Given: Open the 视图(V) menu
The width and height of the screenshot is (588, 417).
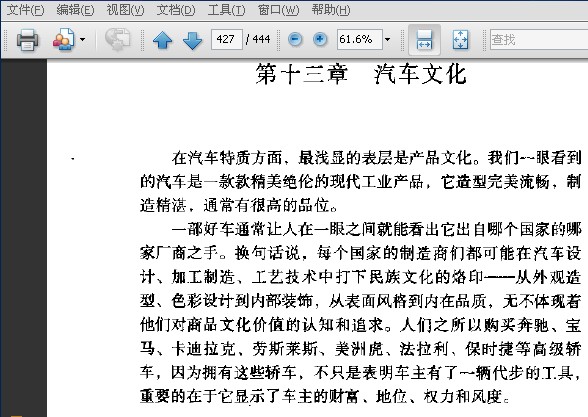Looking at the screenshot, I should point(125,10).
